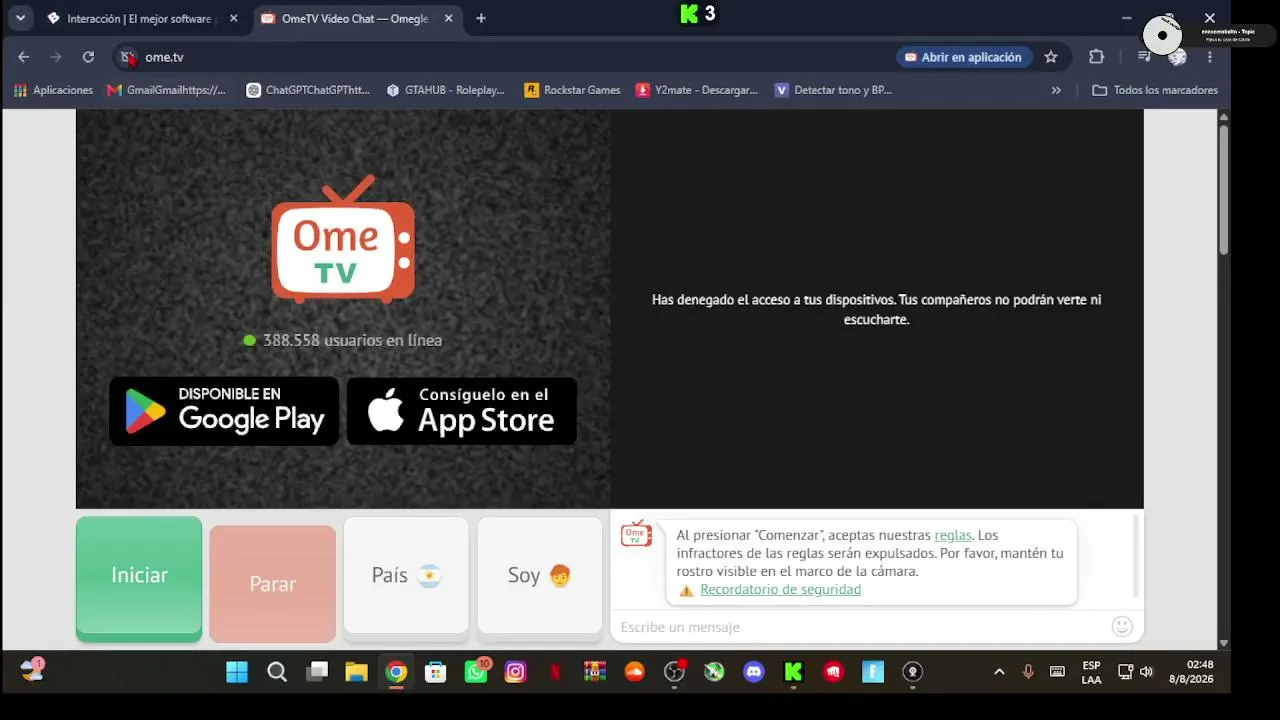Open the Windows Start menu
Screen dimensions: 1280x720
[x=237, y=672]
